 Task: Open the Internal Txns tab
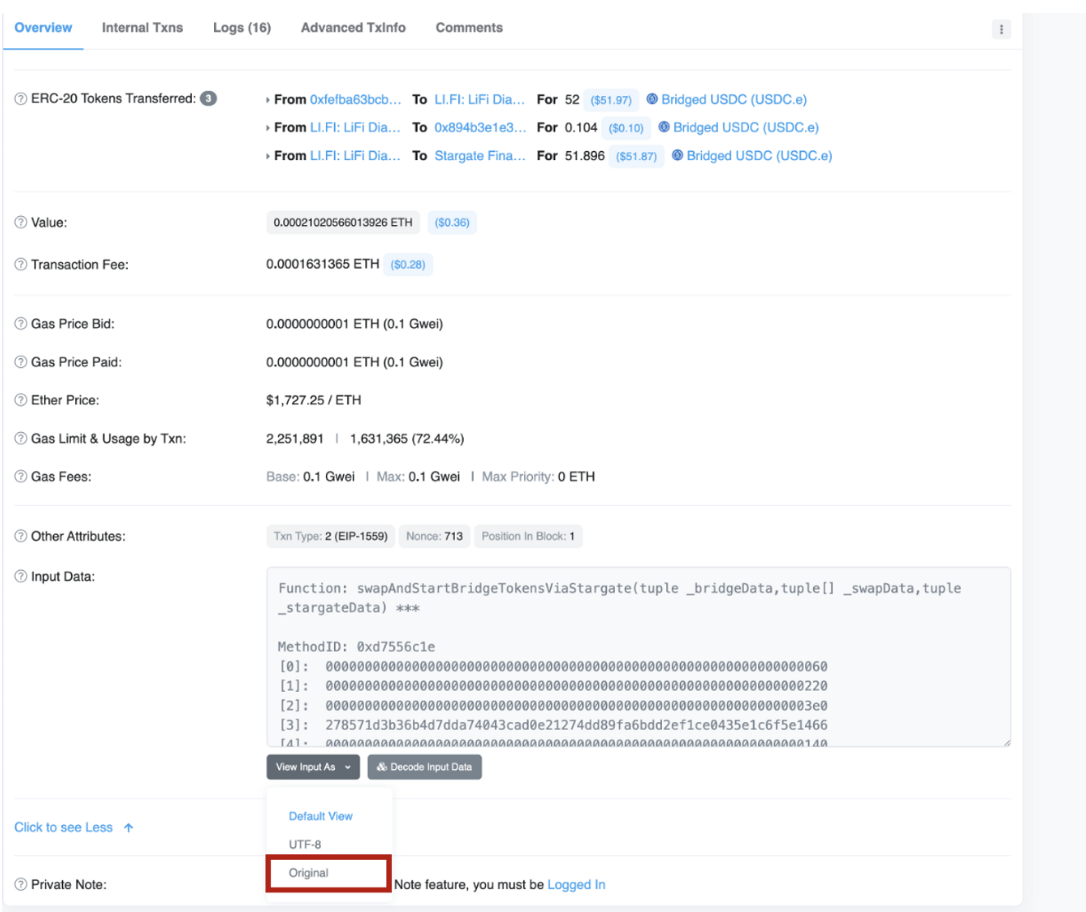click(142, 28)
